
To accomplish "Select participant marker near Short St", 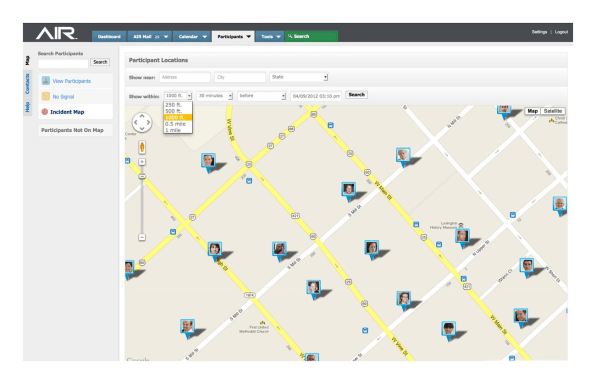I will click(527, 267).
